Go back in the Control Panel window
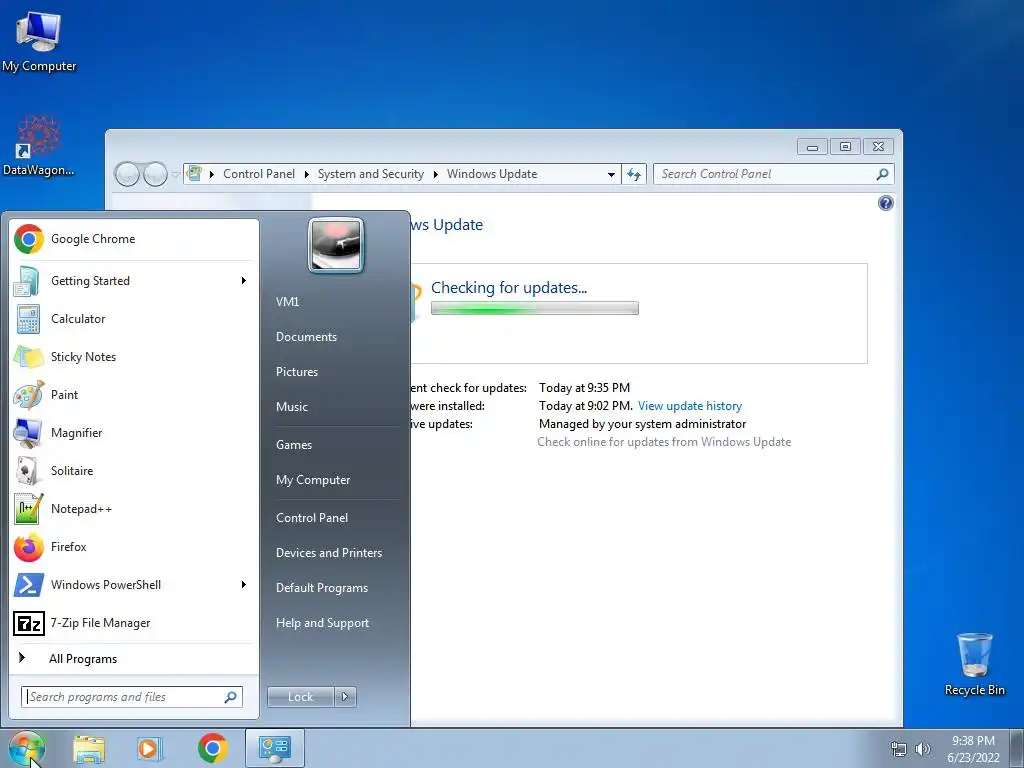1024x768 pixels. 127,174
